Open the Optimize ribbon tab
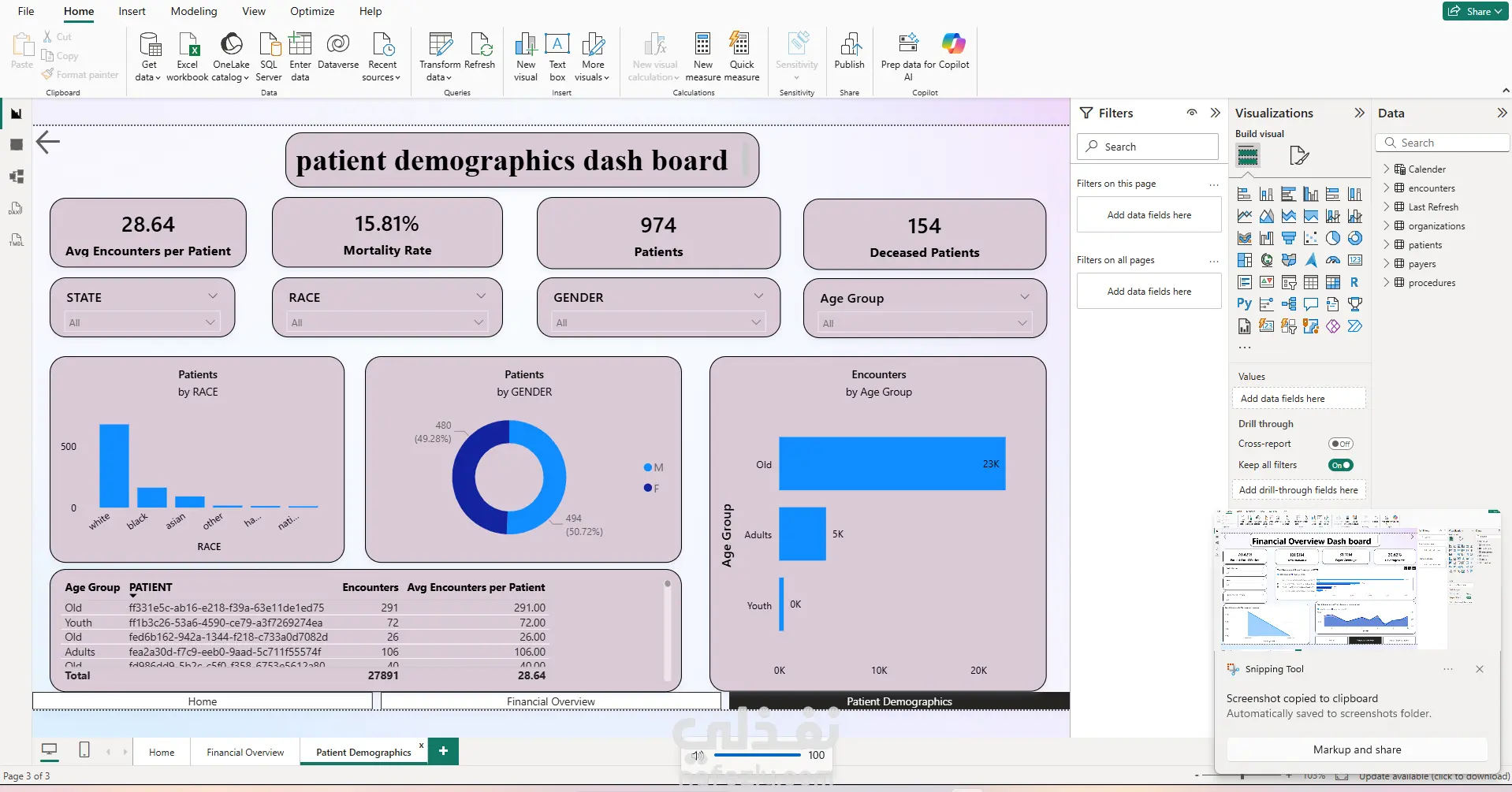Screen dimensions: 1512x792 (312, 11)
